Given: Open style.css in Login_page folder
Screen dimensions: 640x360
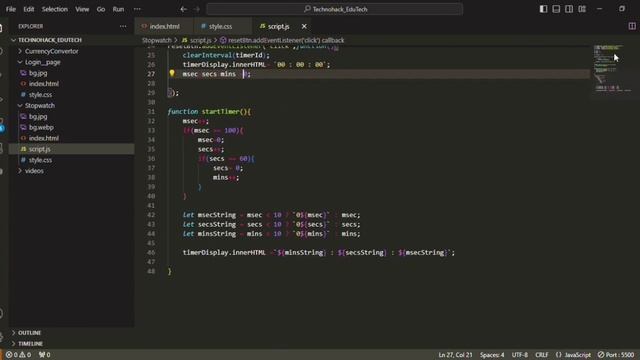Looking at the screenshot, I should (x=40, y=95).
